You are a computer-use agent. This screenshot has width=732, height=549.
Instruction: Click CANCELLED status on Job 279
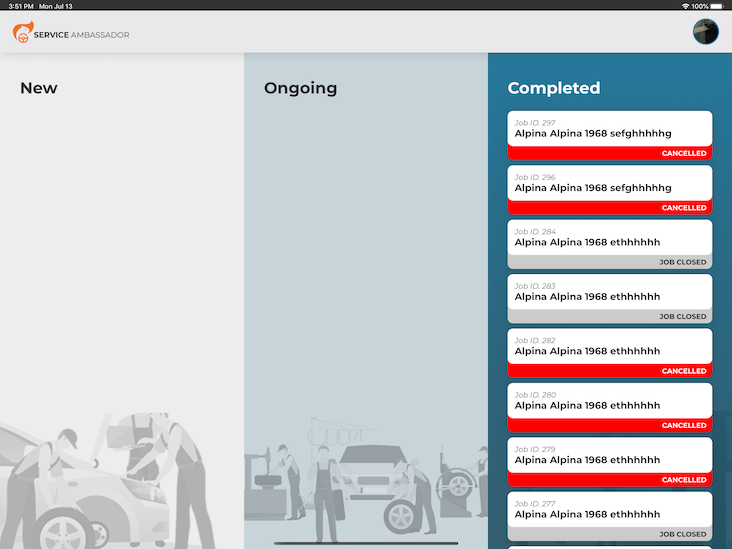point(684,479)
